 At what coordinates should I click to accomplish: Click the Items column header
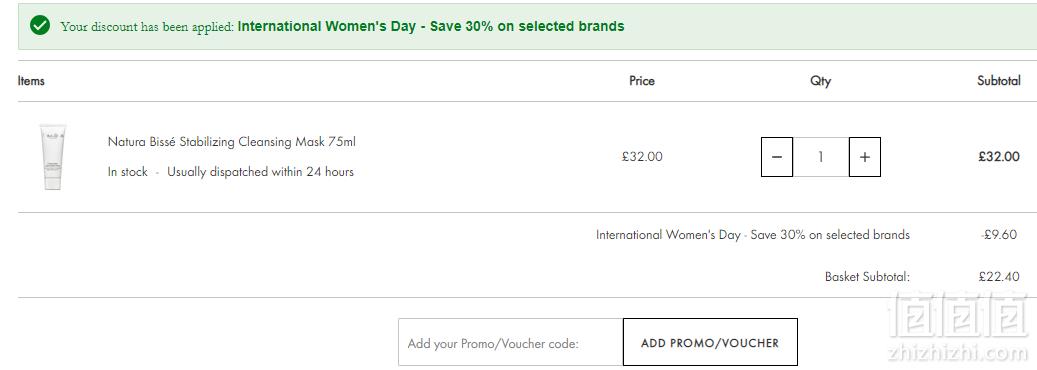(x=31, y=81)
